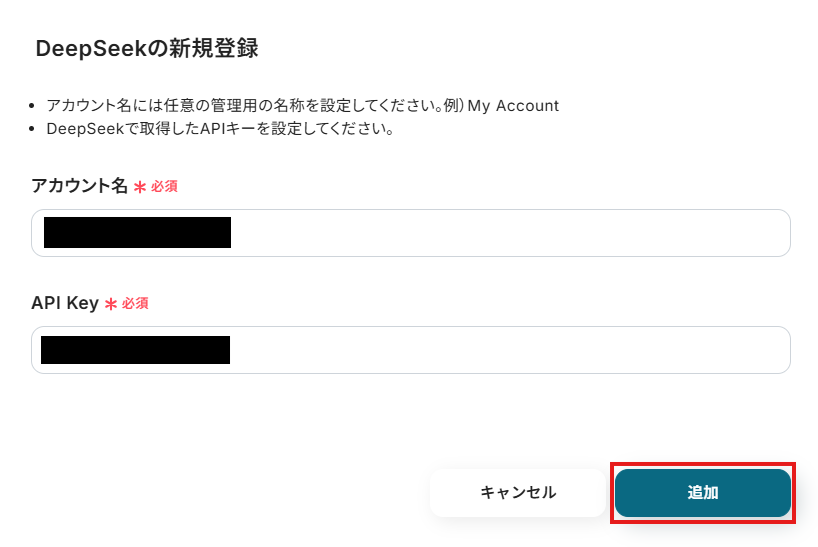Click the API Key field label
This screenshot has width=818, height=547.
click(65, 303)
